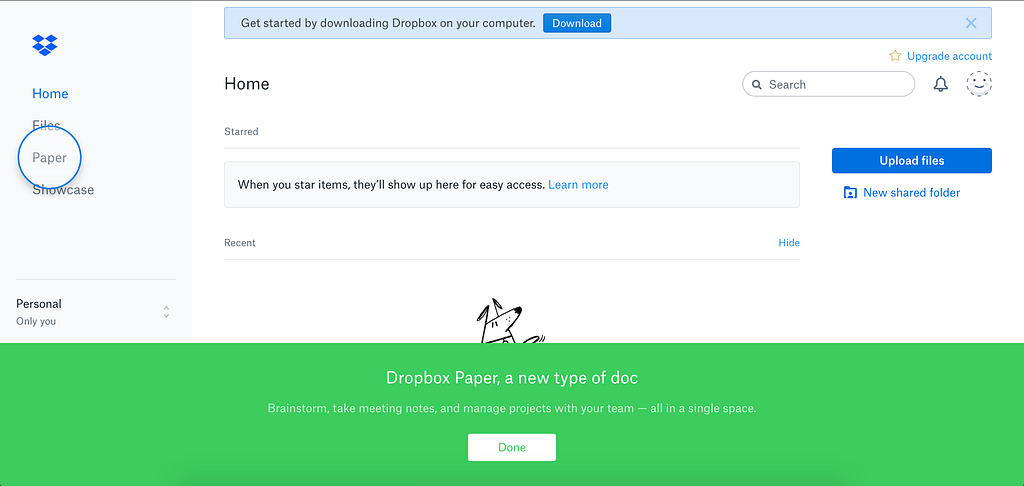Click the Upgrade account star icon
The image size is (1024, 486).
(895, 56)
